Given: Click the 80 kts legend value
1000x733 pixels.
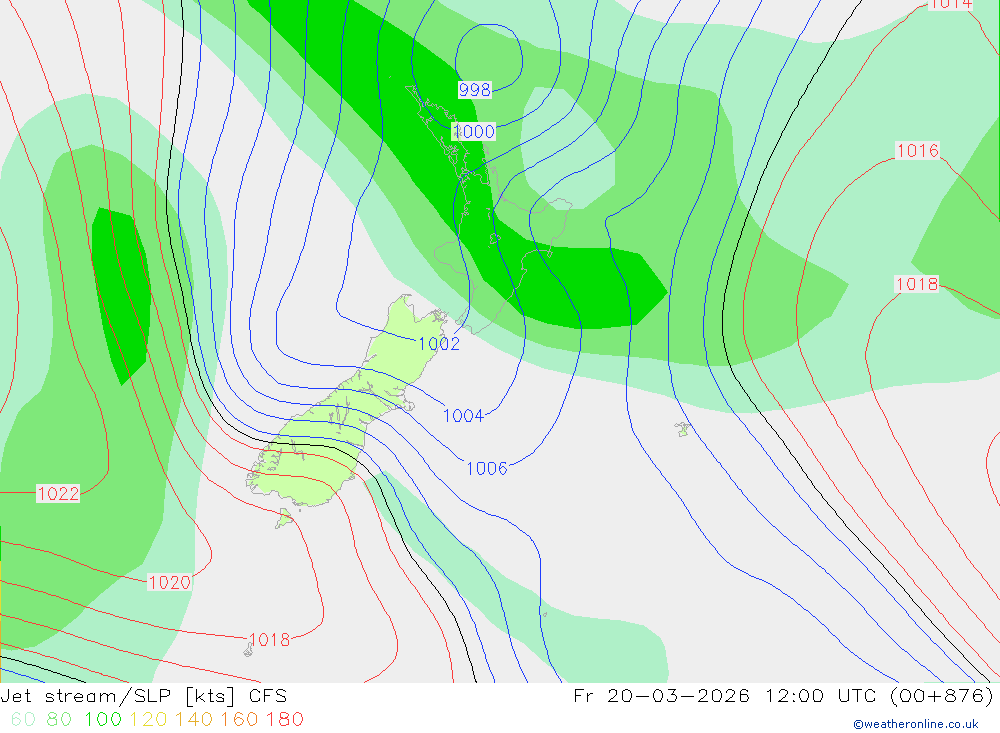Looking at the screenshot, I should (x=59, y=720).
